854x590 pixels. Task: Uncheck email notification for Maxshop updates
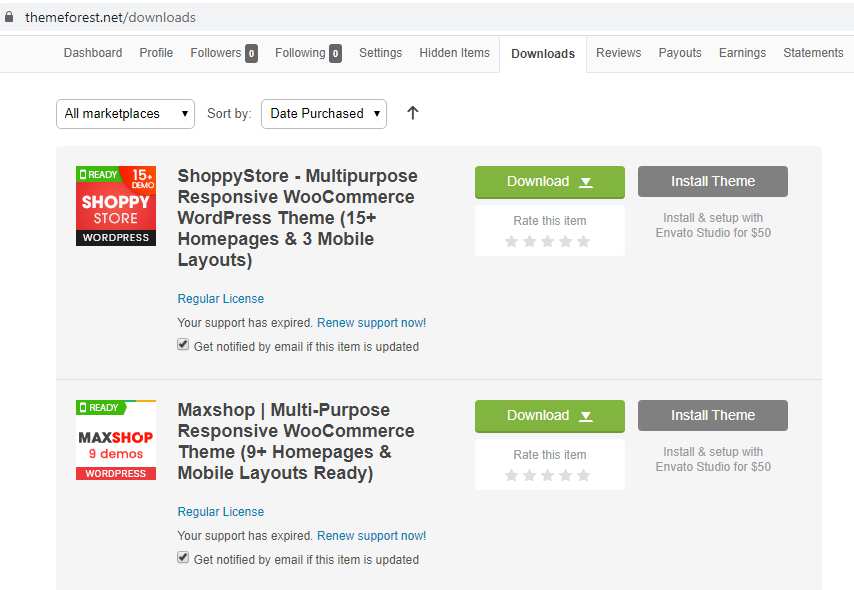(x=183, y=558)
